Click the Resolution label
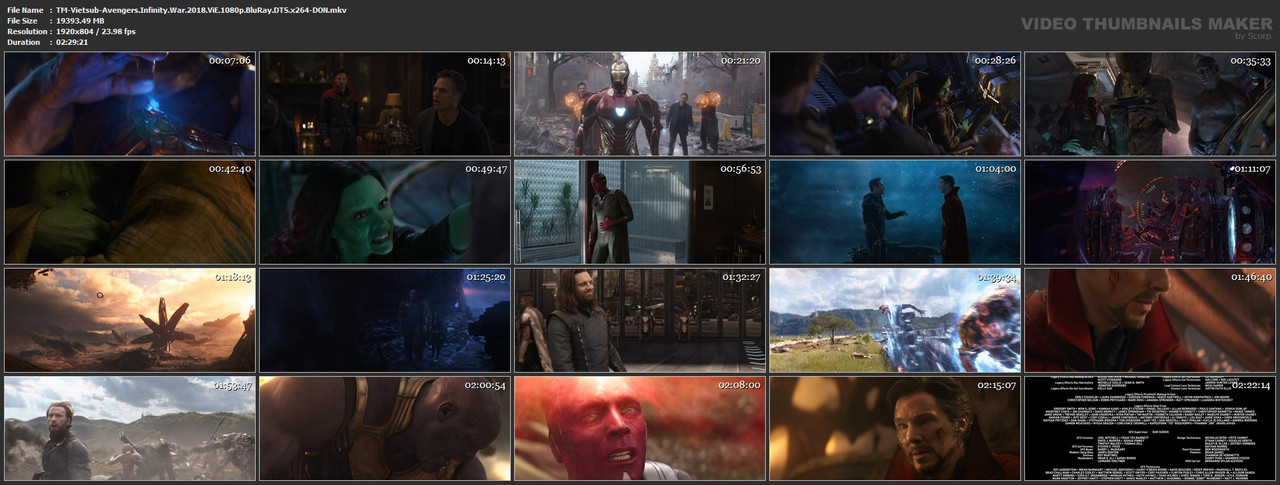 point(28,31)
